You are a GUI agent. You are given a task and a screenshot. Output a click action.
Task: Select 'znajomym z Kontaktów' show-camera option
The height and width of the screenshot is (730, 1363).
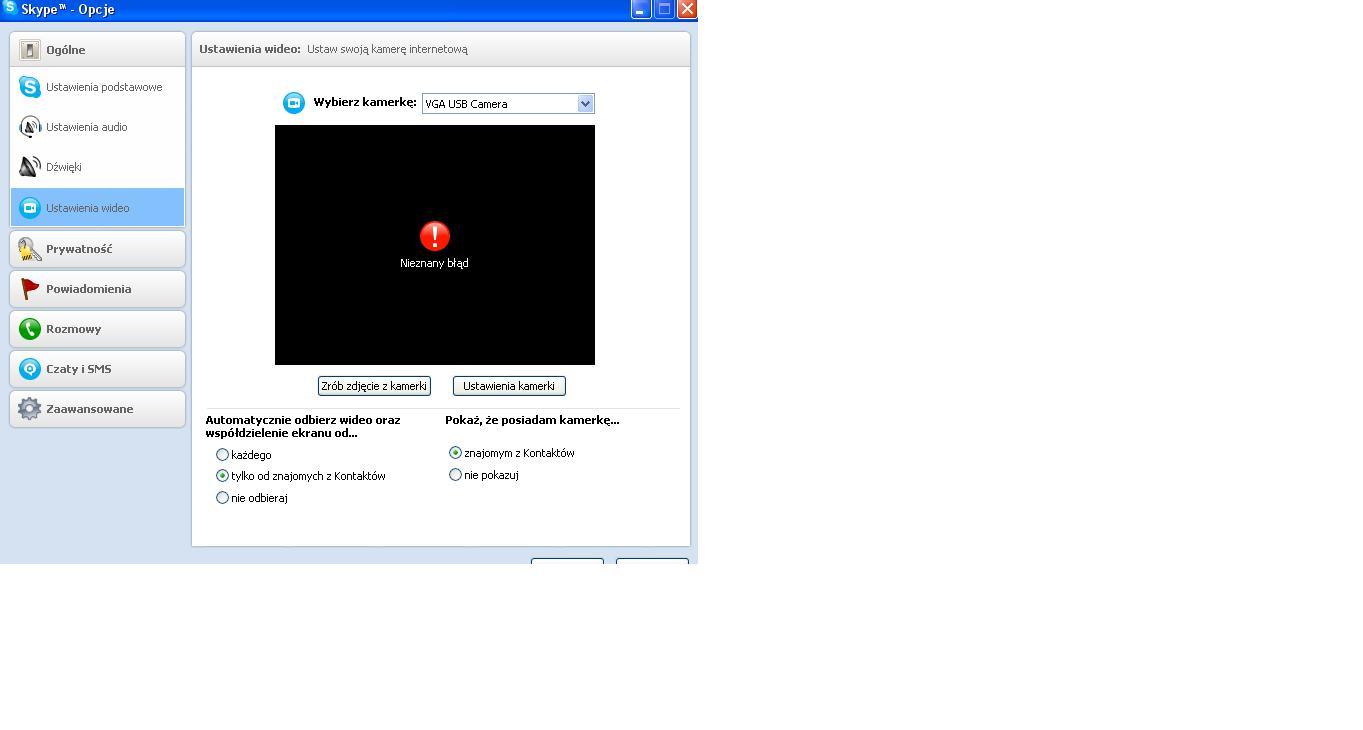pos(456,453)
